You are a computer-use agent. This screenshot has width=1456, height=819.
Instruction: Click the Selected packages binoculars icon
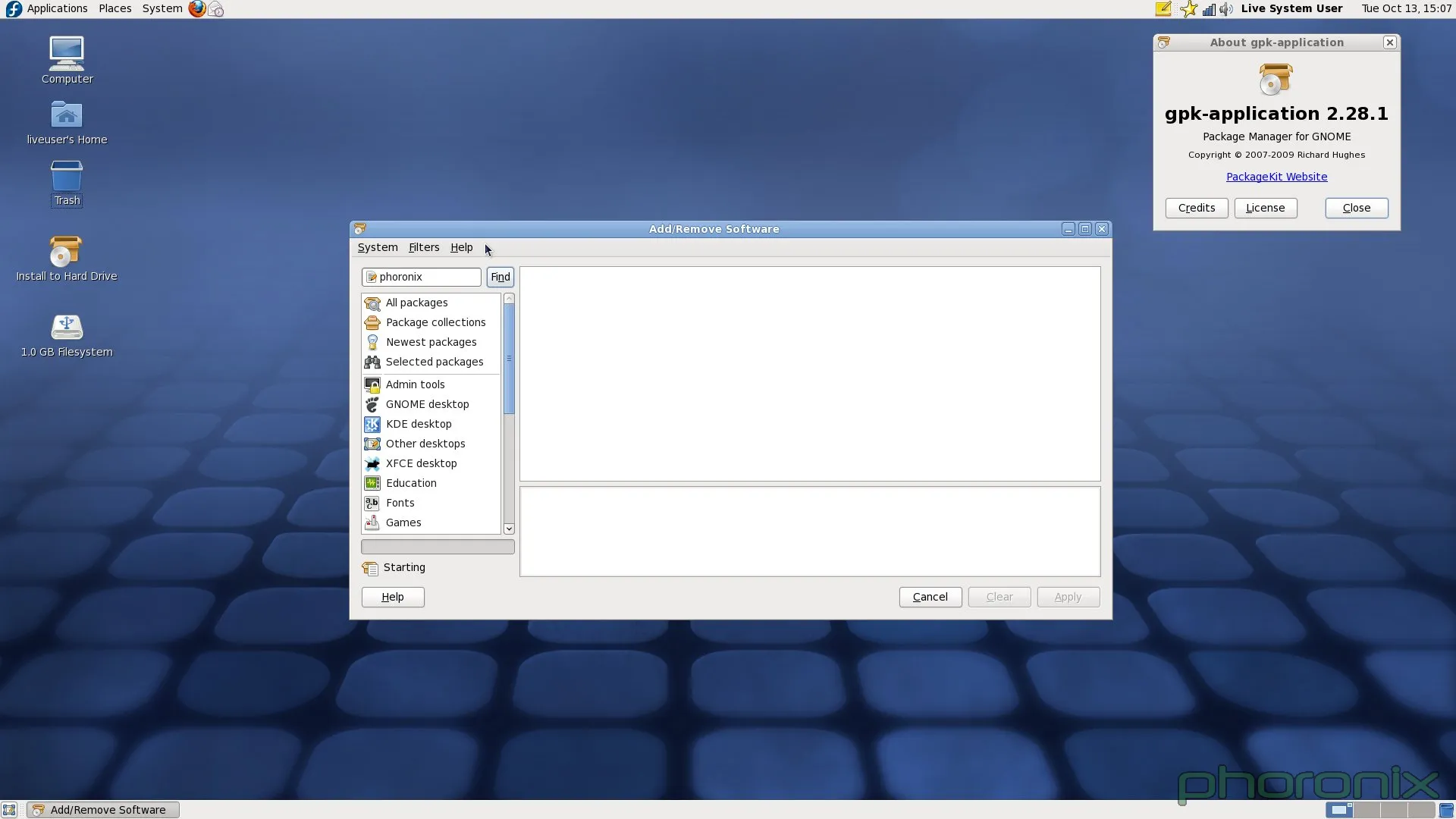[x=372, y=362]
